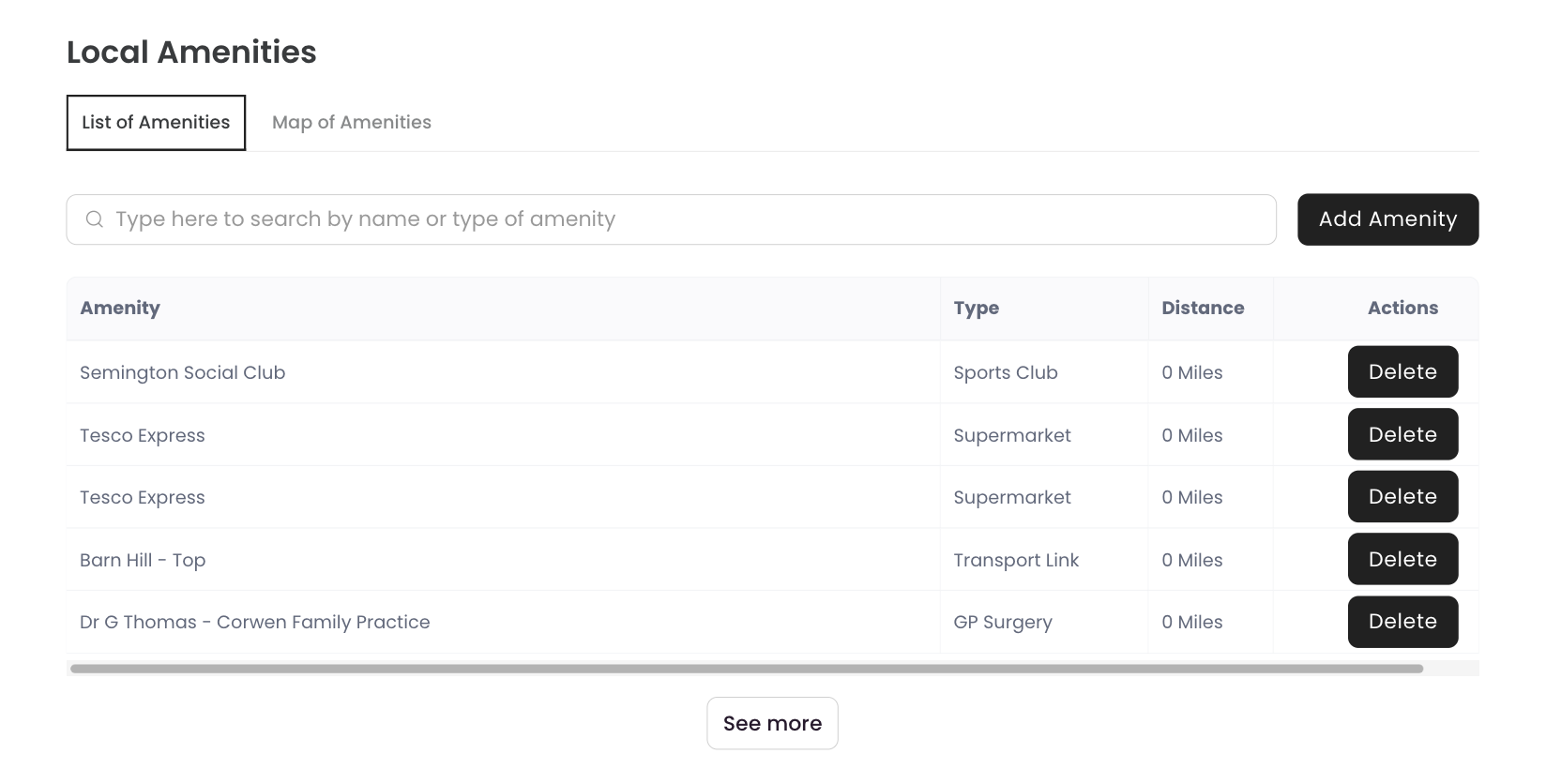
Task: Select the List of Amenities tab
Action: (156, 123)
